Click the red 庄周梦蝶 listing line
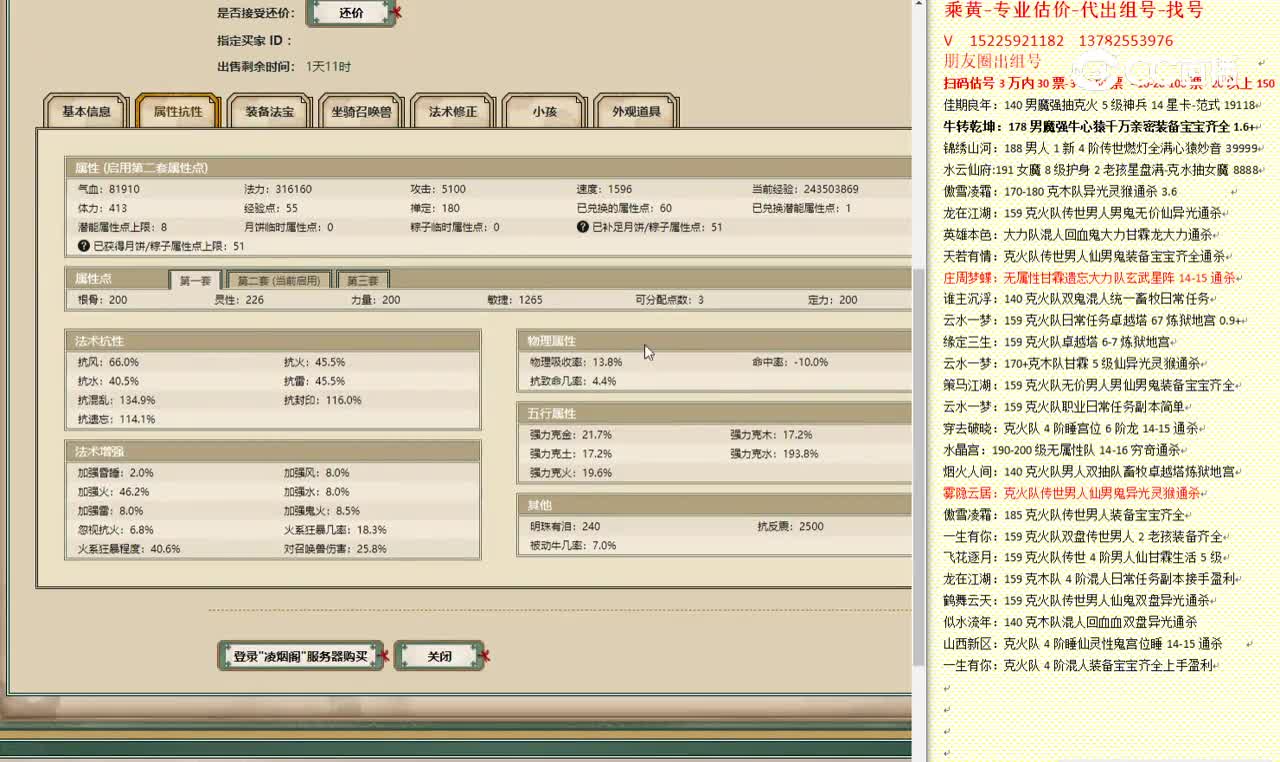 point(1089,278)
